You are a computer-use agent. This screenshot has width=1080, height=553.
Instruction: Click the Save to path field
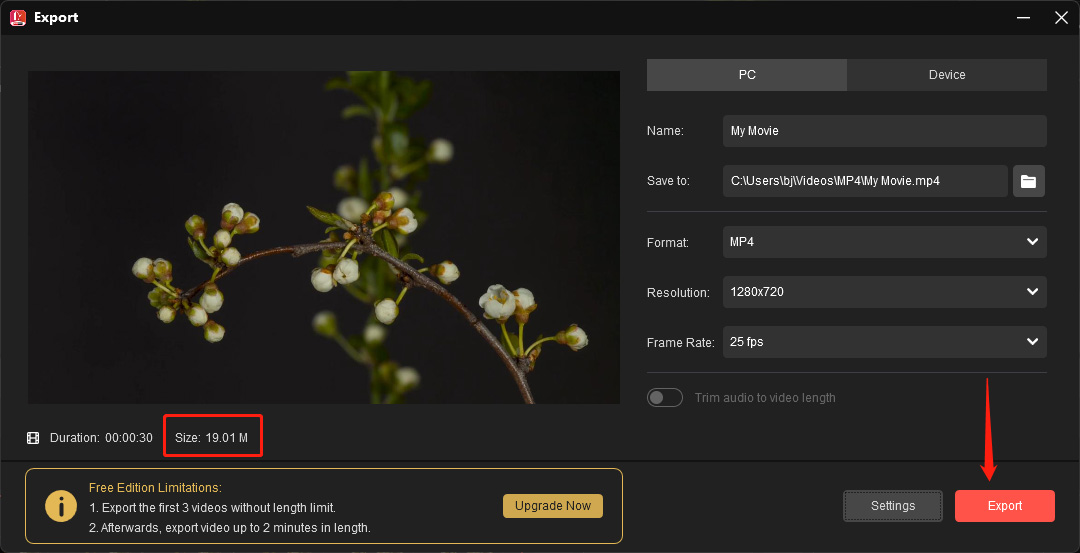(865, 181)
